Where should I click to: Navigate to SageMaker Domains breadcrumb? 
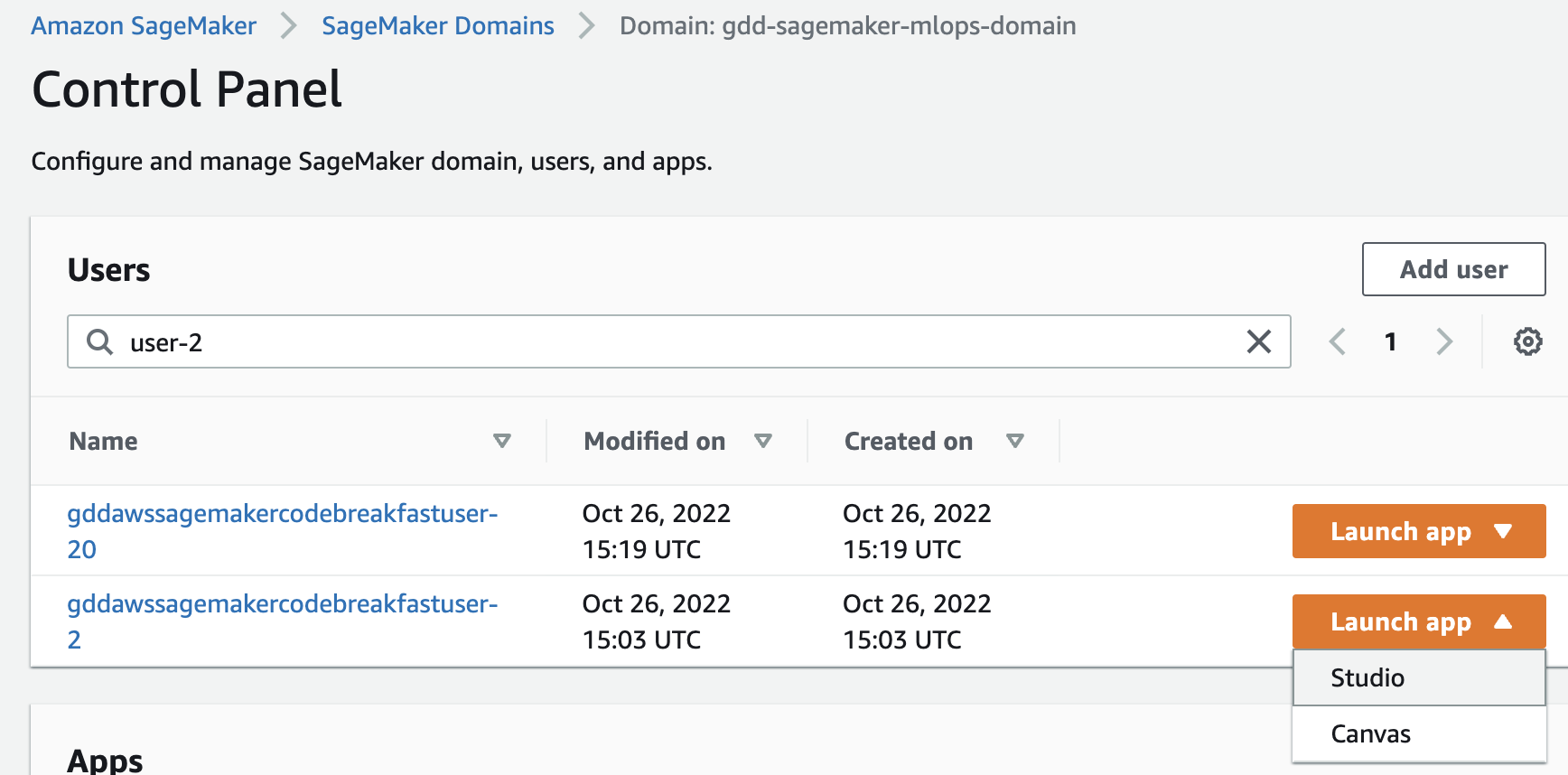tap(438, 25)
